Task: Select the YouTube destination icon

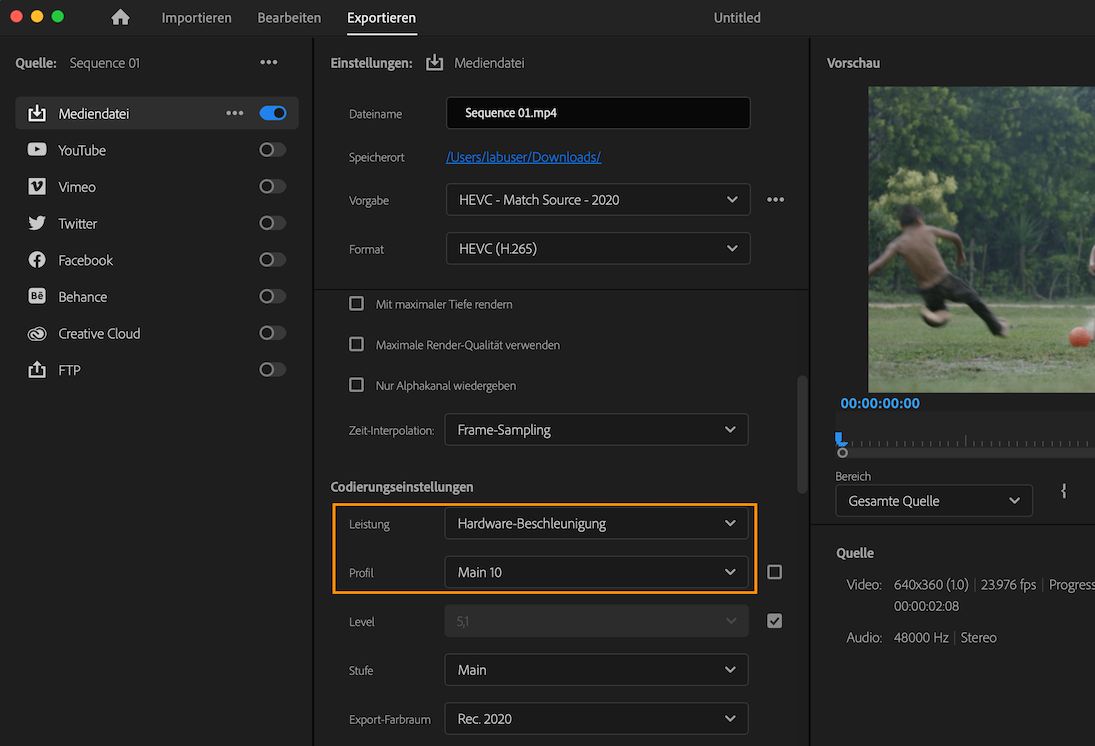Action: (37, 150)
